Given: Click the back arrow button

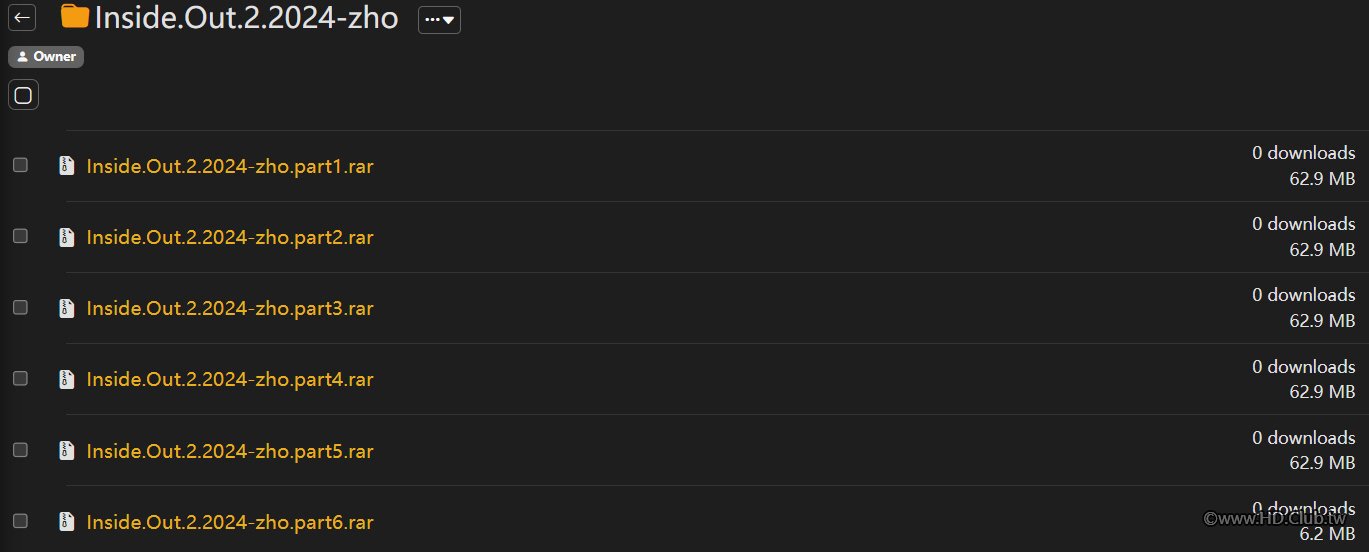Looking at the screenshot, I should coord(22,18).
